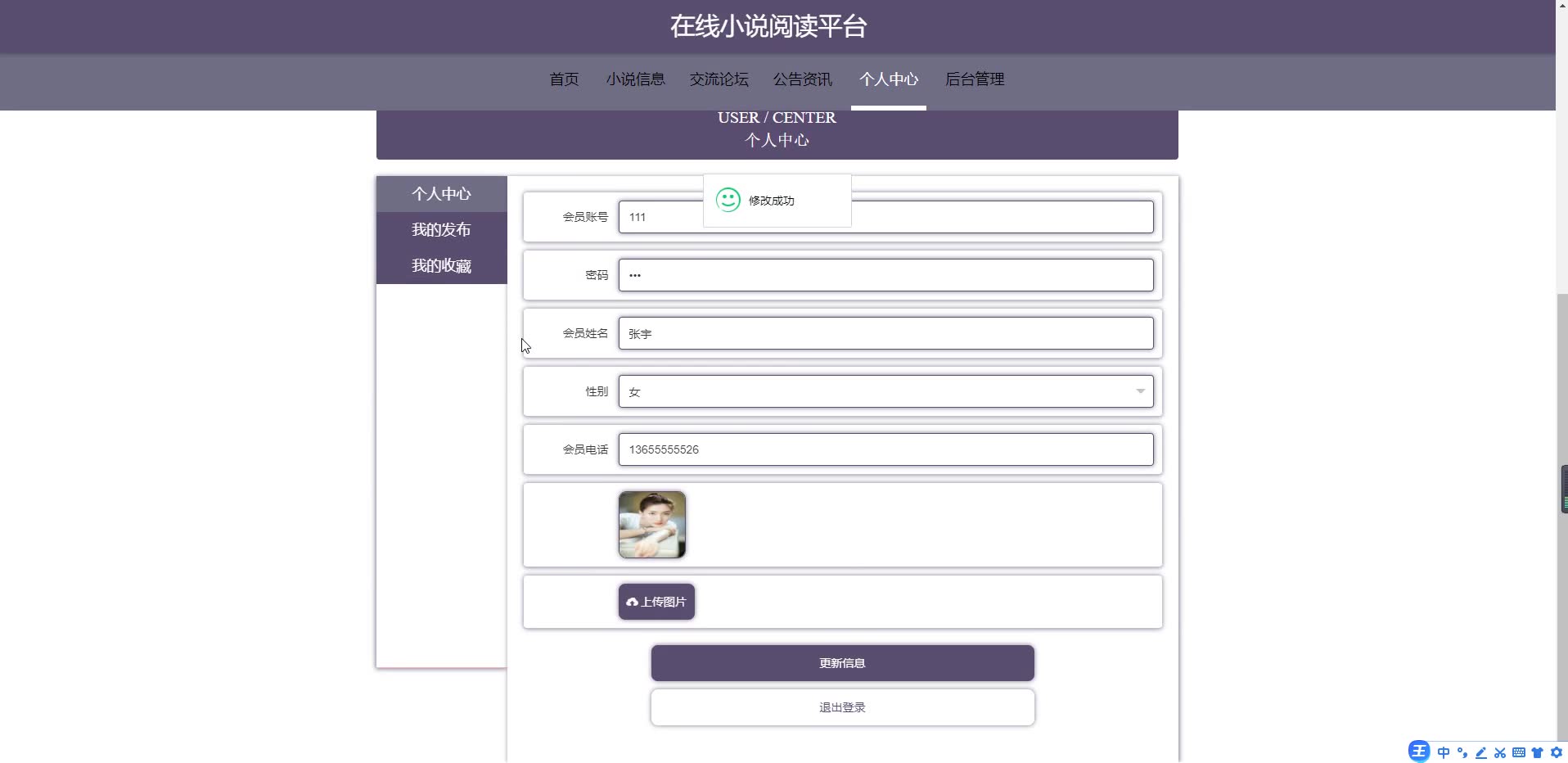Open the skin shirt icon
This screenshot has width=1568, height=763.
click(x=1538, y=752)
